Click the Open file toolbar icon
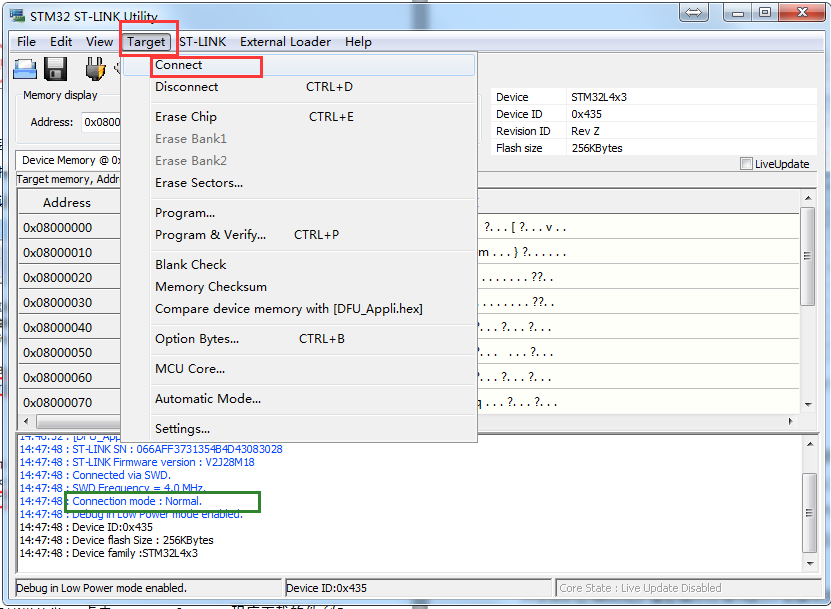Image resolution: width=831 pixels, height=609 pixels. [x=25, y=69]
